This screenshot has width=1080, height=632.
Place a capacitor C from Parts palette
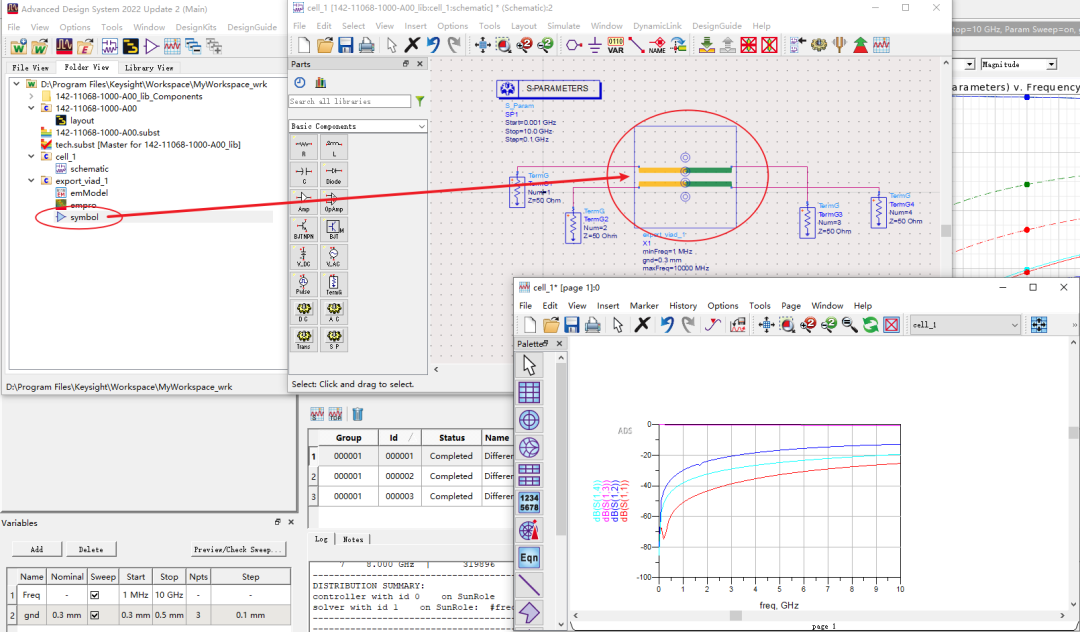point(304,175)
